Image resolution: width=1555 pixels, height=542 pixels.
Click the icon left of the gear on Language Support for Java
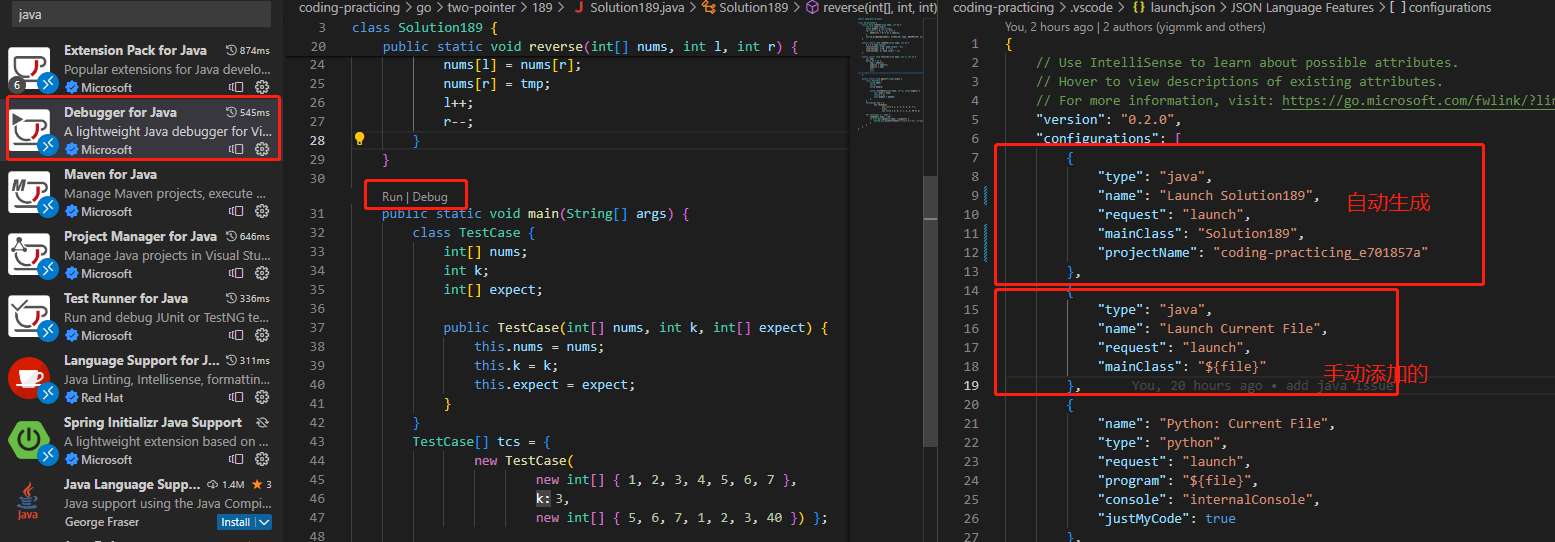tap(237, 397)
